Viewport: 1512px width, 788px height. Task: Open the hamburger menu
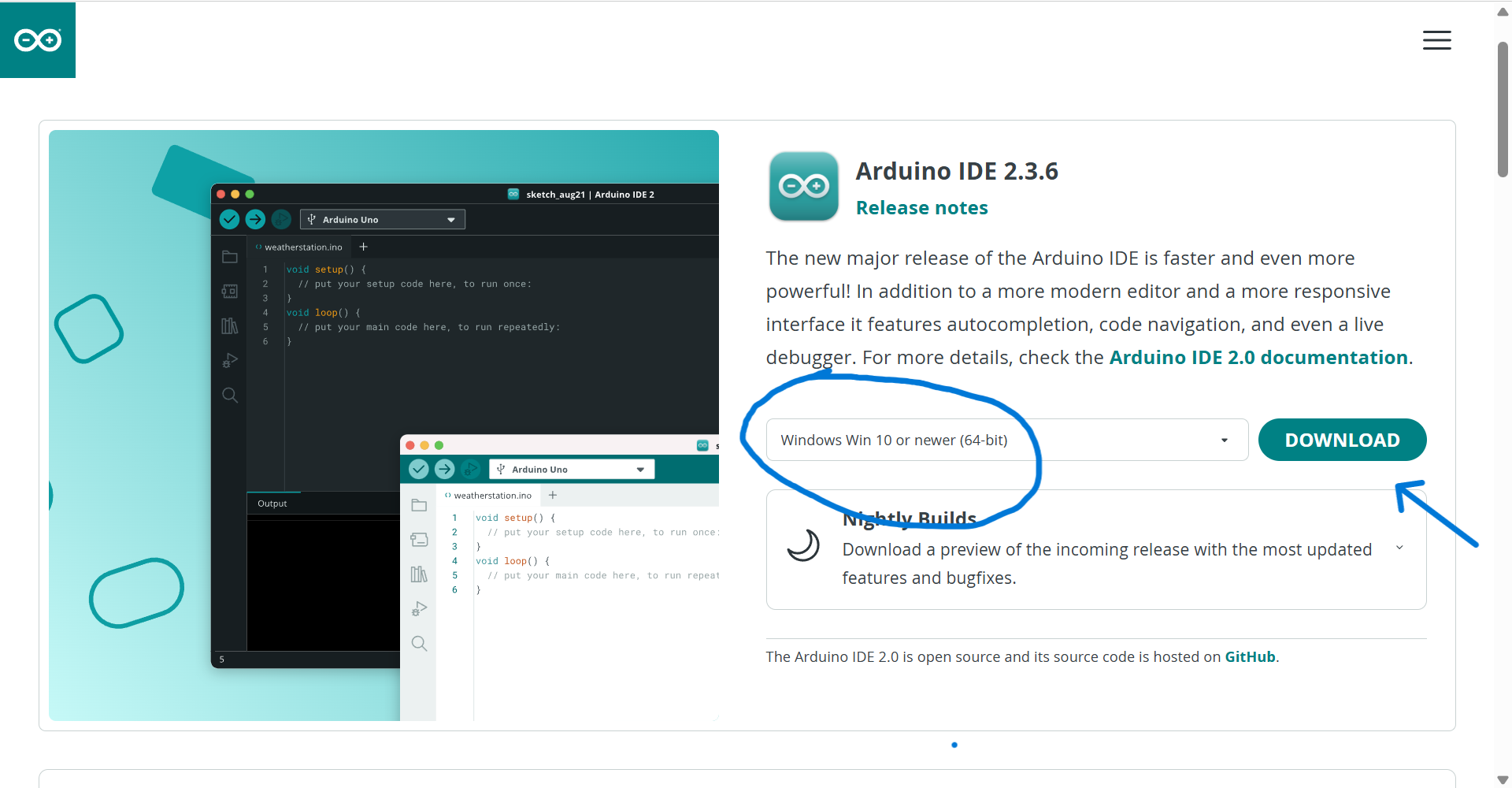click(x=1436, y=40)
